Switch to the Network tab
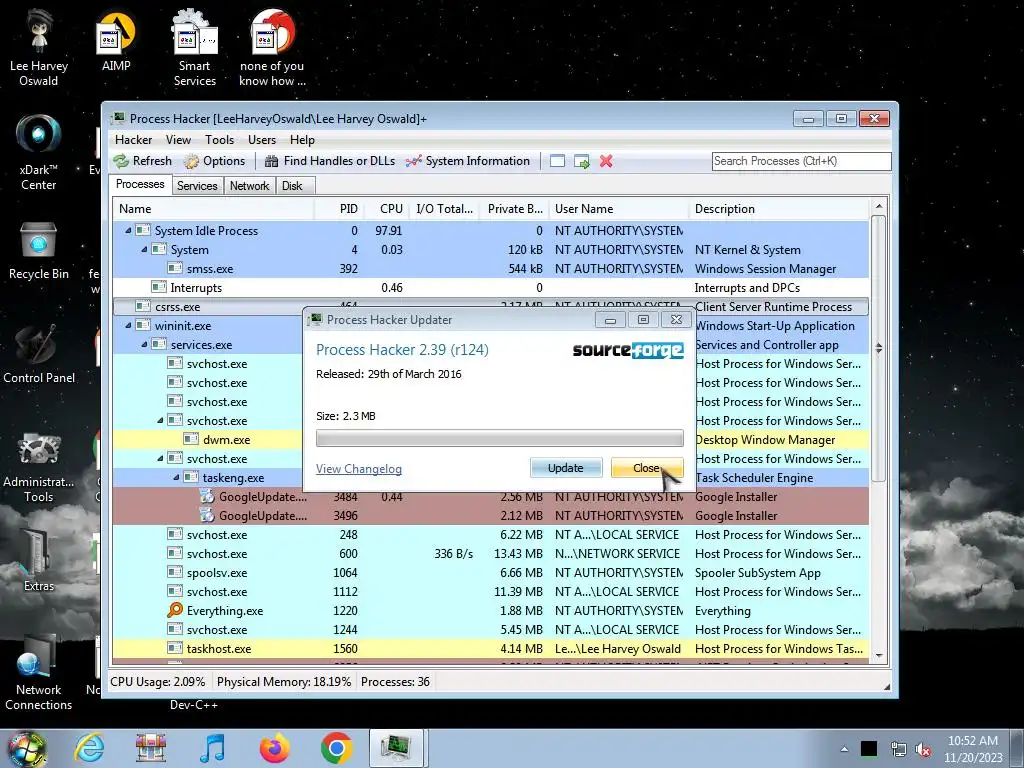This screenshot has width=1024, height=768. [249, 186]
